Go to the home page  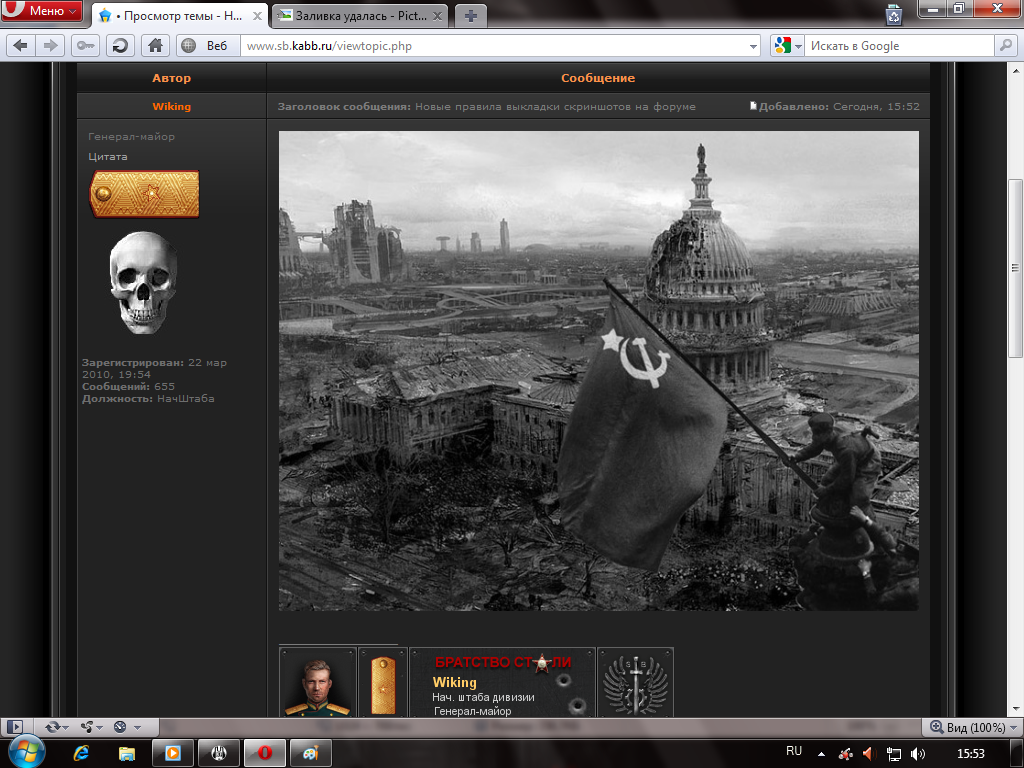click(155, 46)
